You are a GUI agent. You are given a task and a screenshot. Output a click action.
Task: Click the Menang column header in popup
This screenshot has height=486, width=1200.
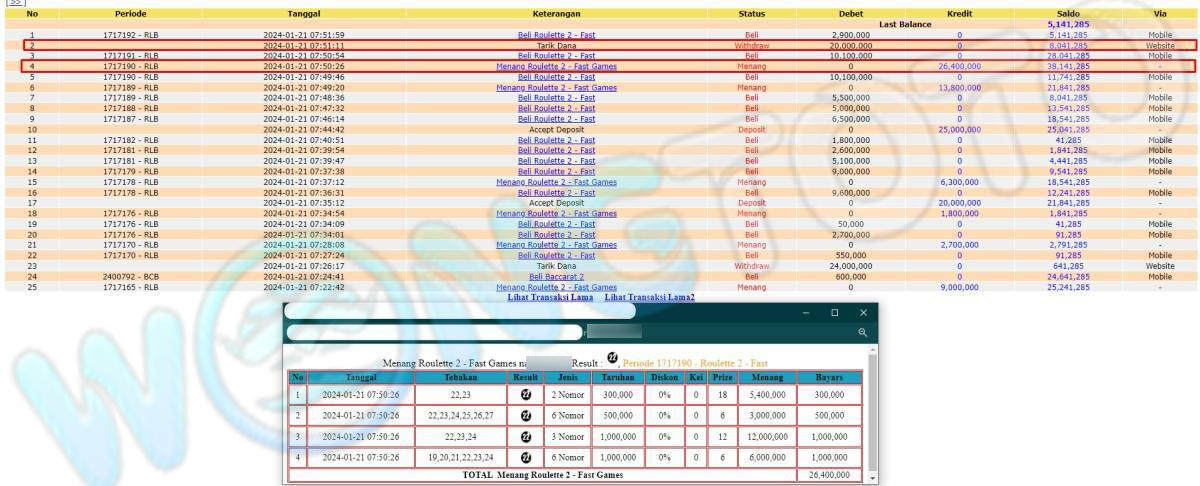pos(760,376)
